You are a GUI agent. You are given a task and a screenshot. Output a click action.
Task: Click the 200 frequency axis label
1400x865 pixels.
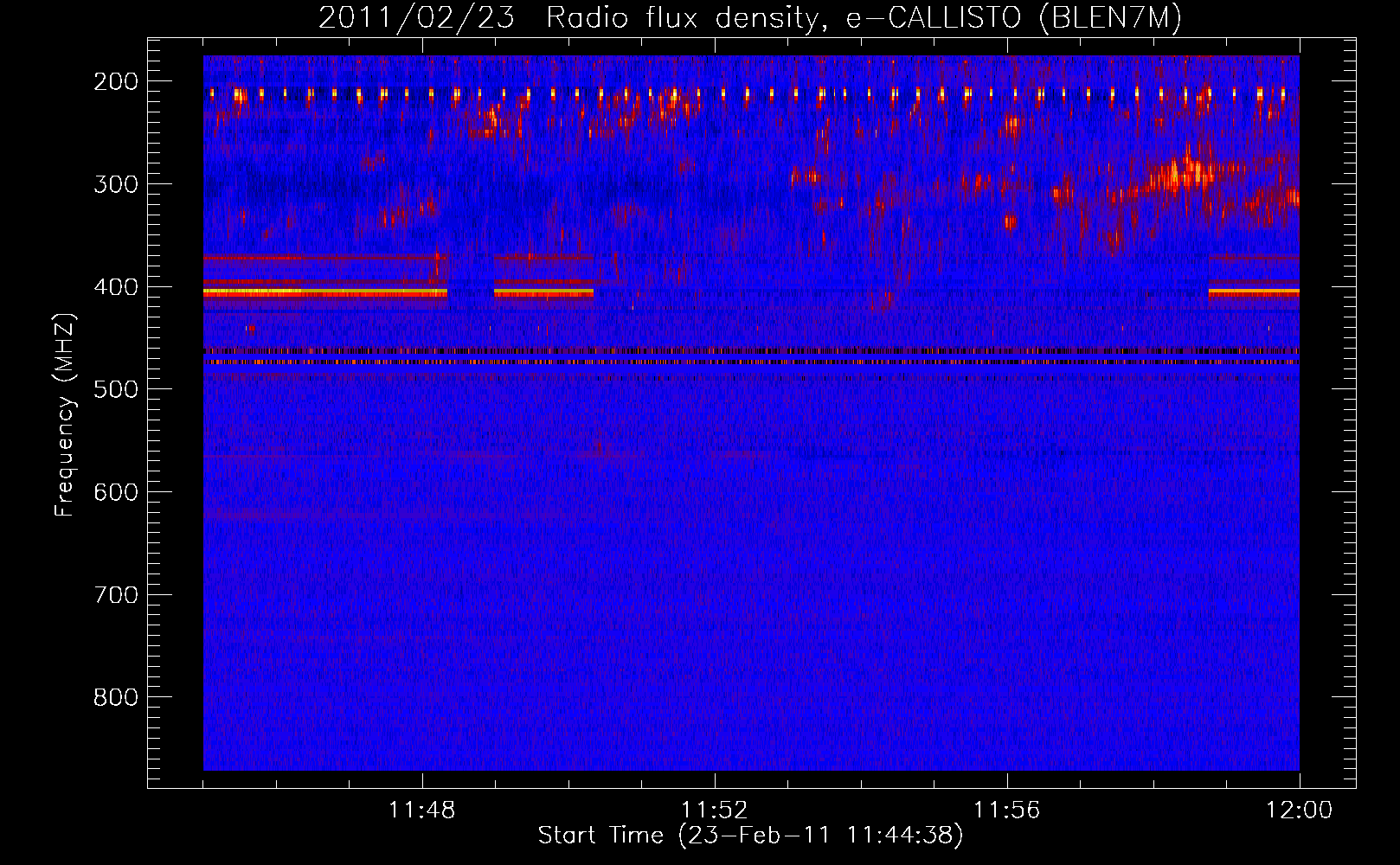(116, 81)
